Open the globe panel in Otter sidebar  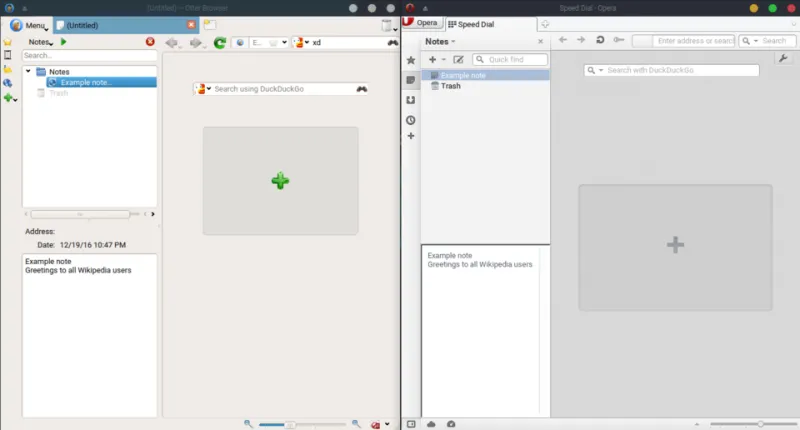[8, 83]
